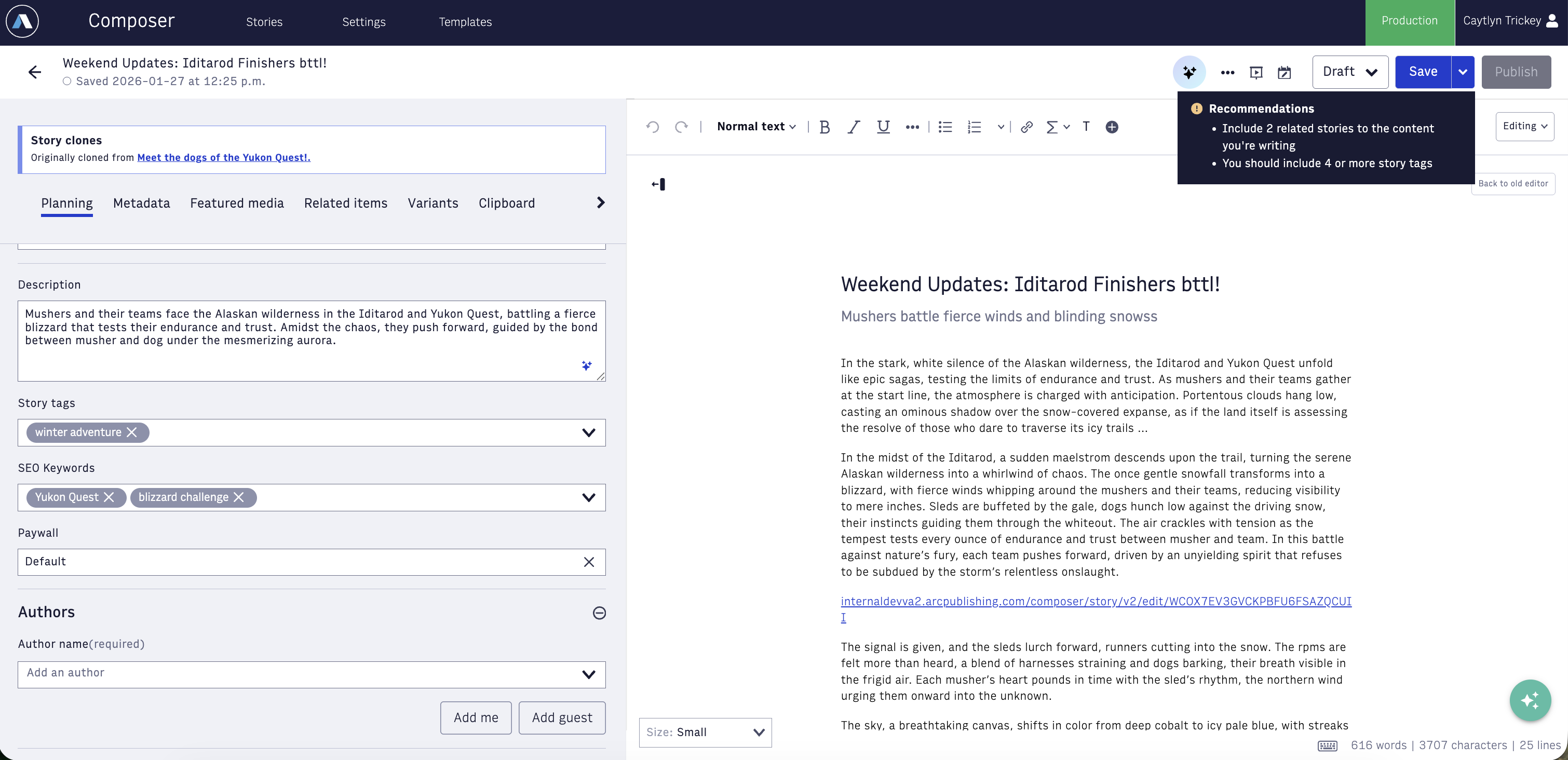
Task: Click the AI sparkle recommendations icon
Action: click(x=1189, y=72)
